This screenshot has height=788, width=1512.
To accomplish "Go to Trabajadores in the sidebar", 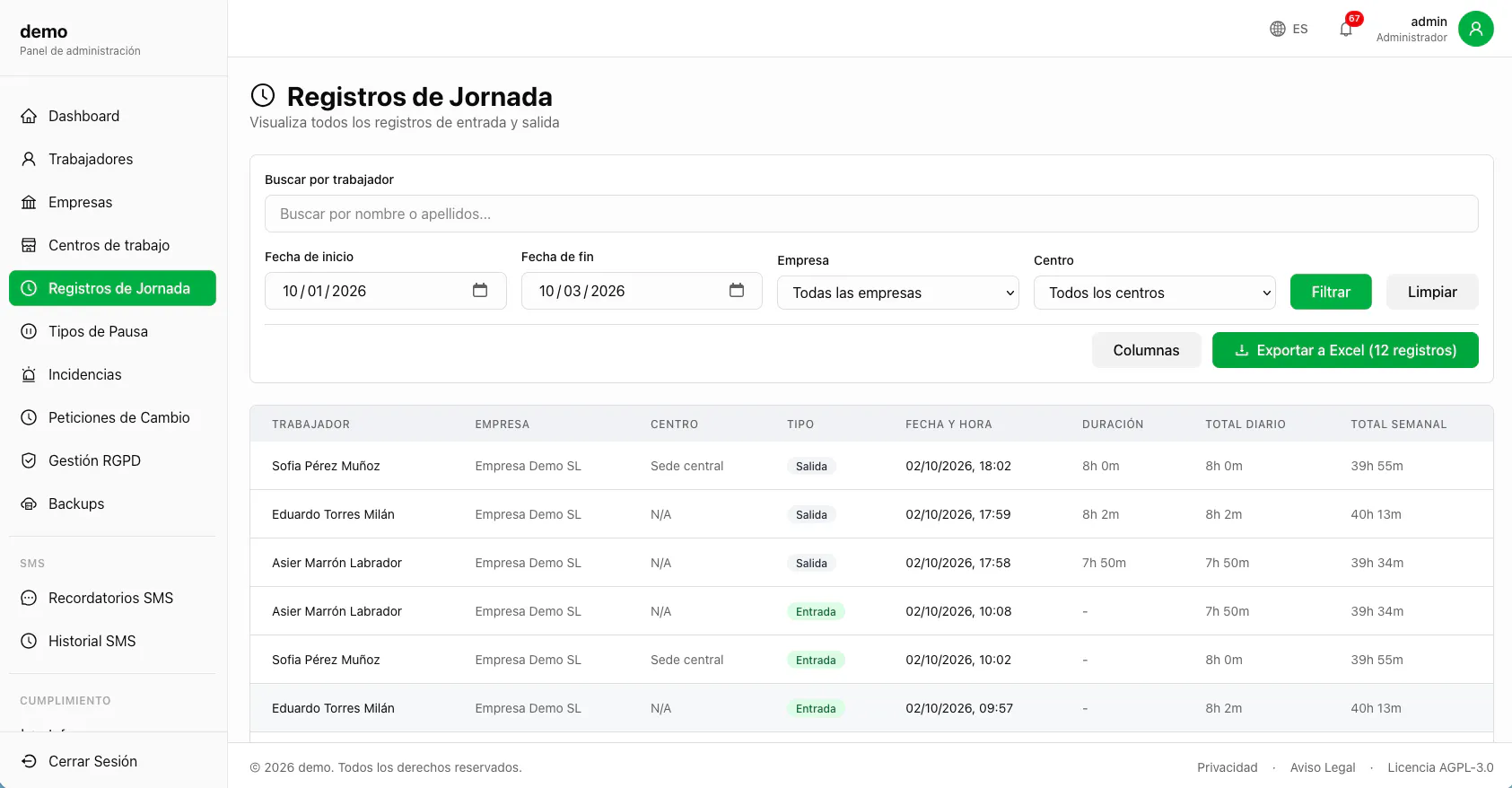I will coord(112,159).
